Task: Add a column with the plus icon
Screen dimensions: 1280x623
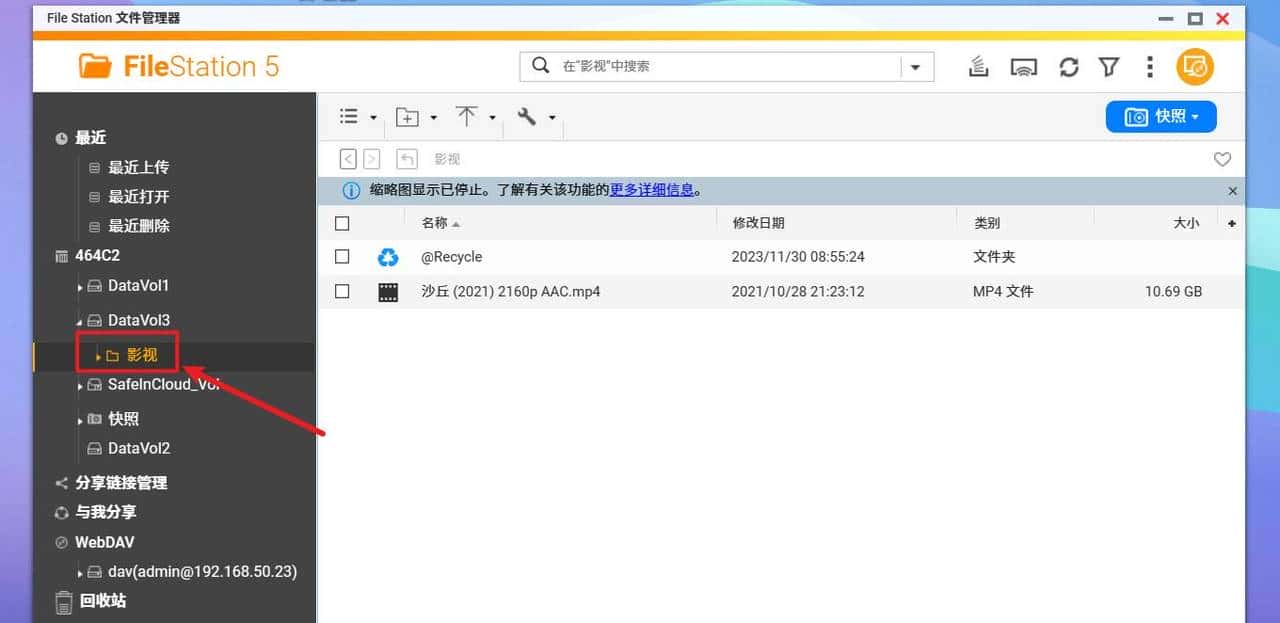Action: [x=1231, y=223]
